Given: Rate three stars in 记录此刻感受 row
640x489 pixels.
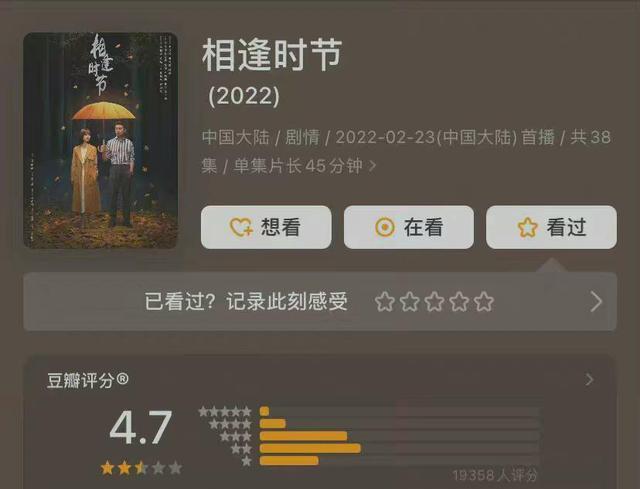Looking at the screenshot, I should [434, 302].
